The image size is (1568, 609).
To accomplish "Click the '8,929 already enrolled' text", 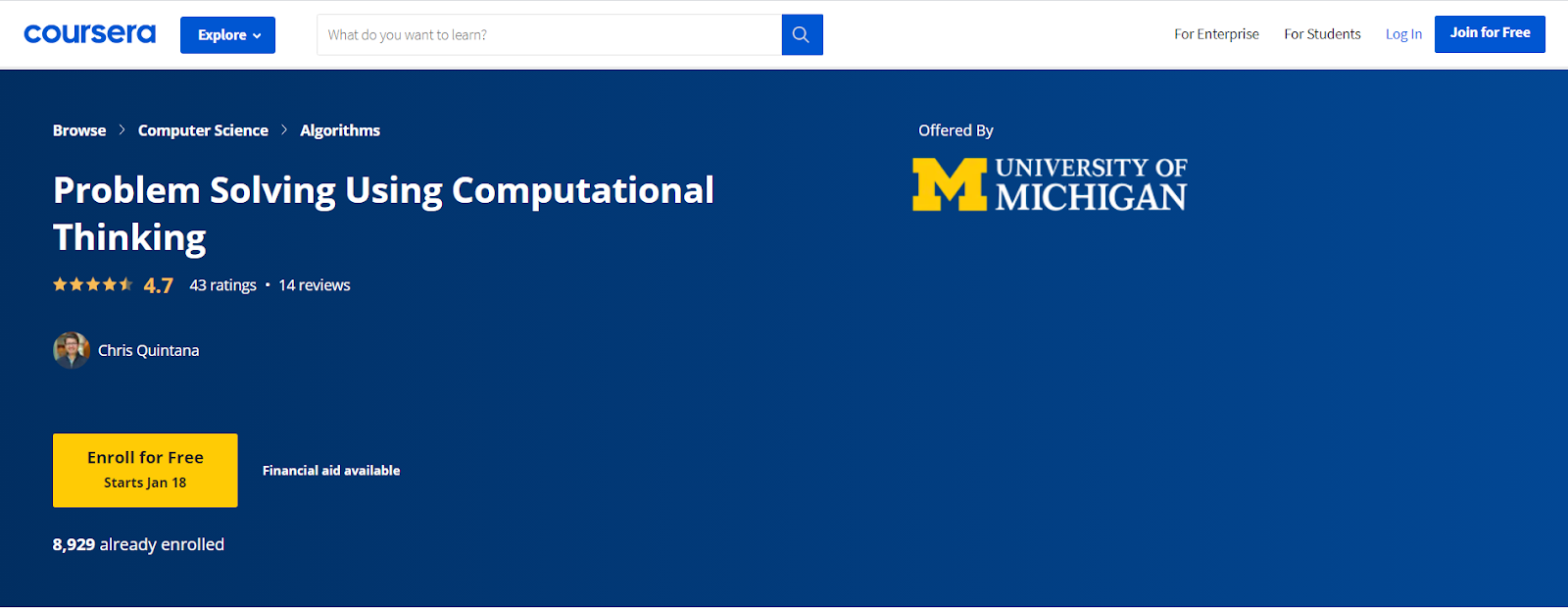I will coord(138,544).
